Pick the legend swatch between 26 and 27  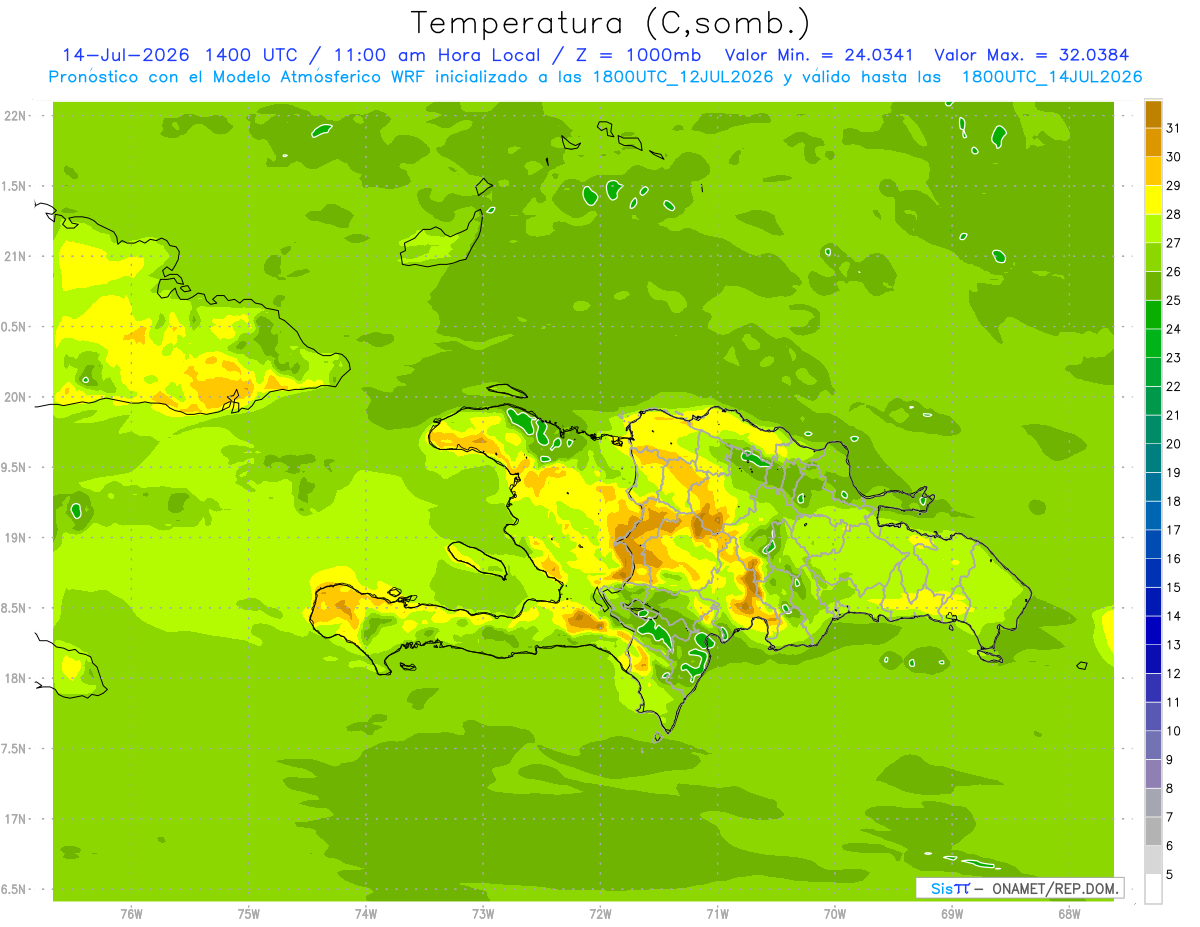(1153, 258)
